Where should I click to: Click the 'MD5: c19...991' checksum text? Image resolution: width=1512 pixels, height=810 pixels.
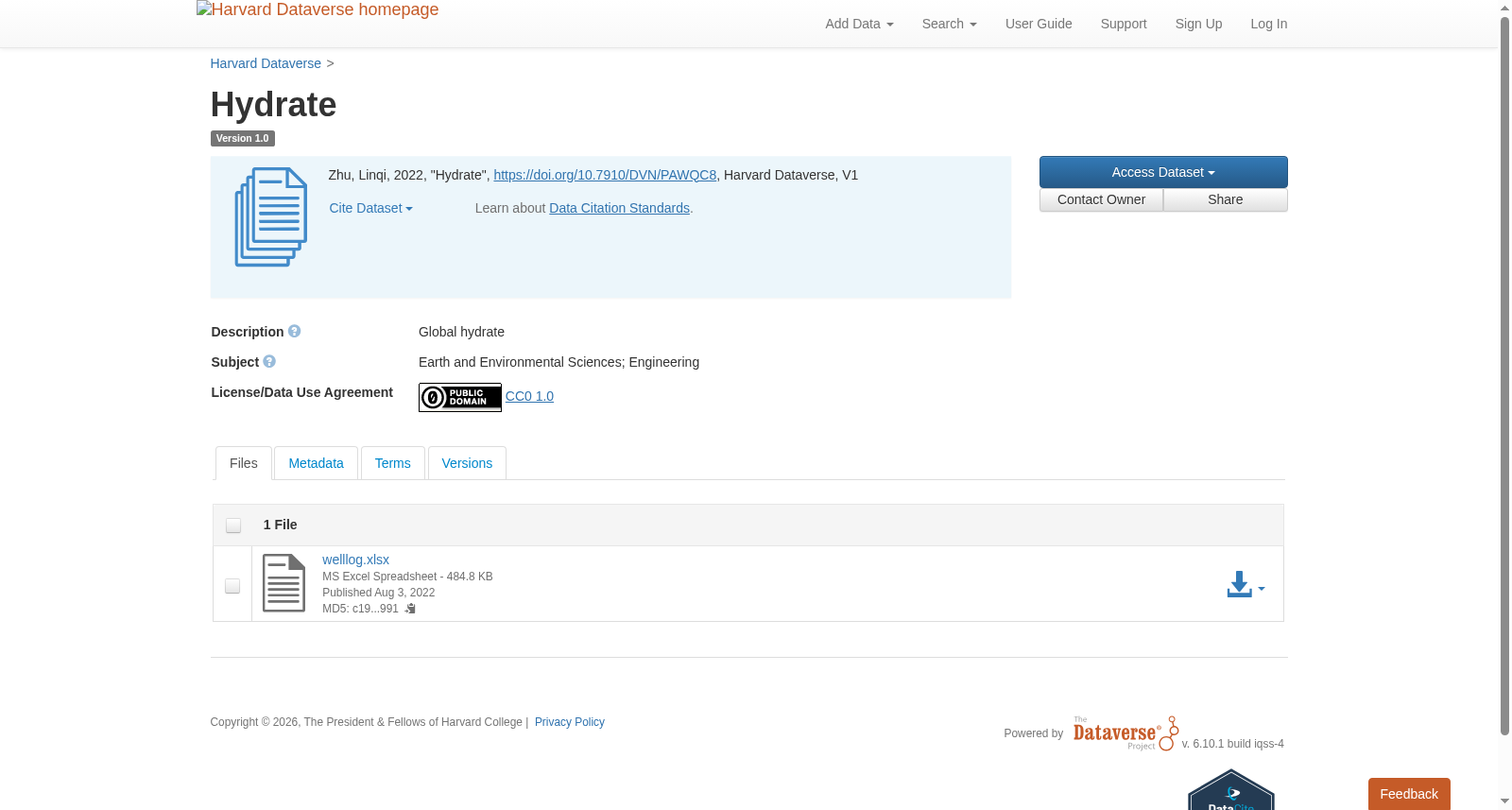tap(360, 609)
